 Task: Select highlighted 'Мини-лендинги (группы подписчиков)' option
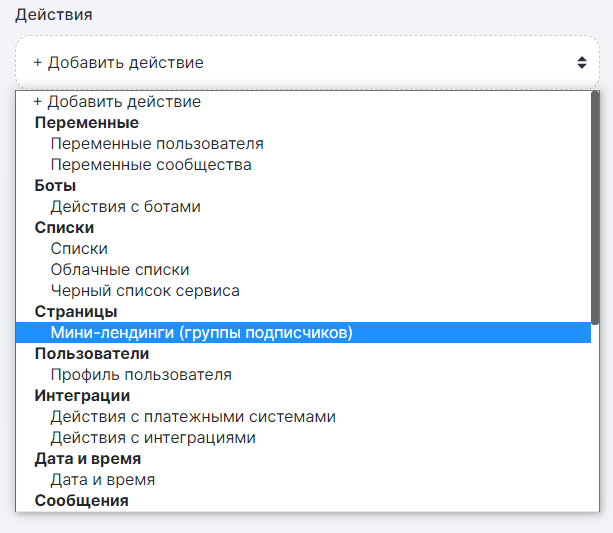click(202, 333)
